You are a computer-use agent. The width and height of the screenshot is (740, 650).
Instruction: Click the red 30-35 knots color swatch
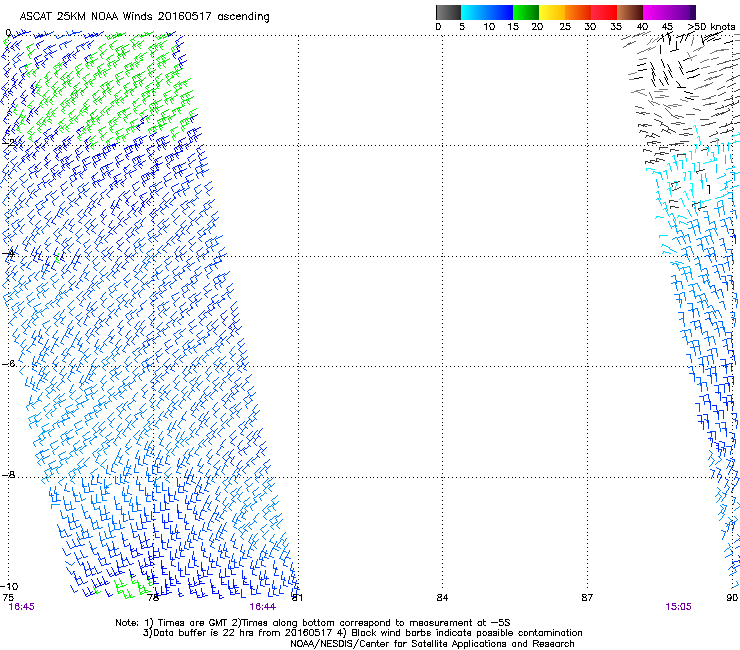pyautogui.click(x=604, y=12)
